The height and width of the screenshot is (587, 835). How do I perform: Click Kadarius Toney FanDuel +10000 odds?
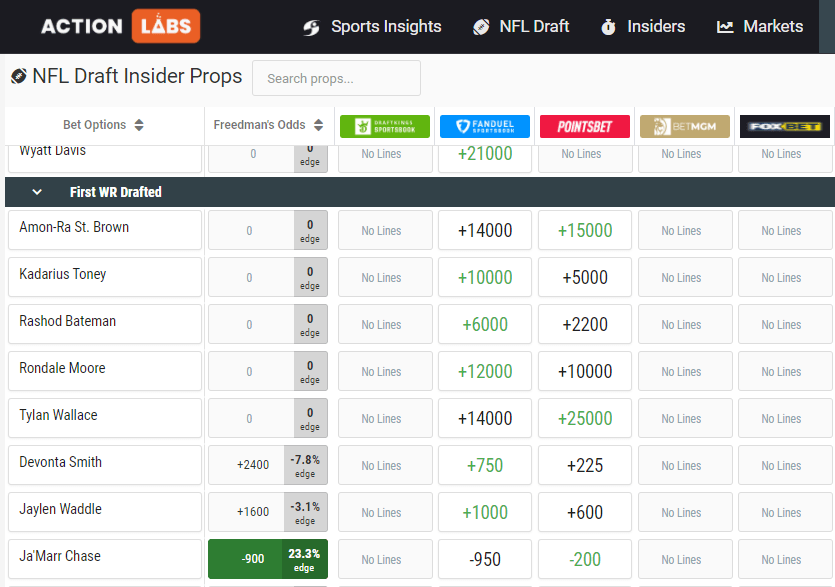[x=485, y=277]
